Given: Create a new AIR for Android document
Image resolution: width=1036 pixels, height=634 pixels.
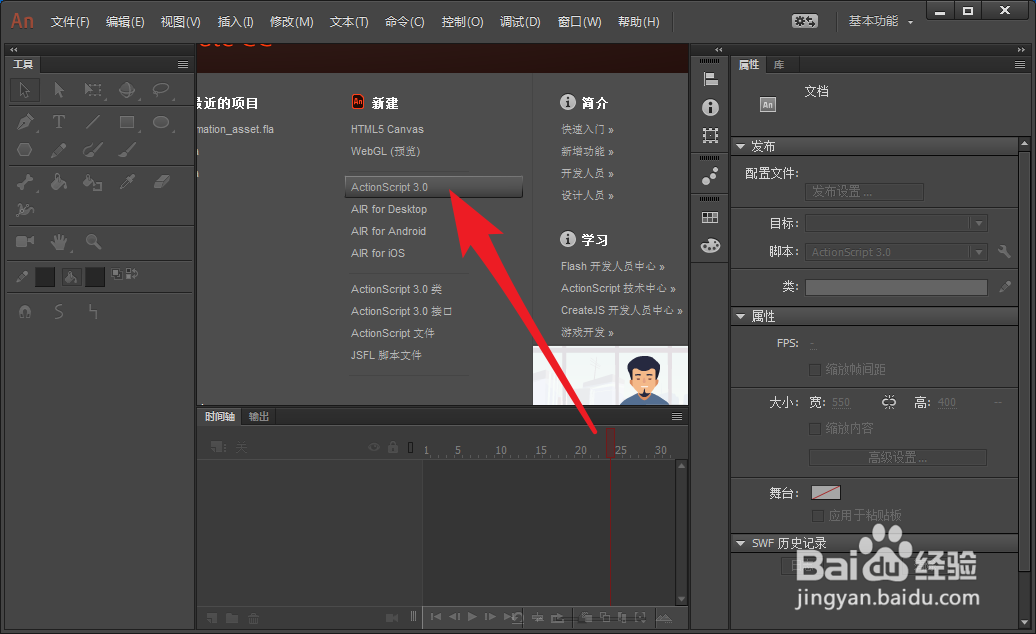Looking at the screenshot, I should point(388,231).
